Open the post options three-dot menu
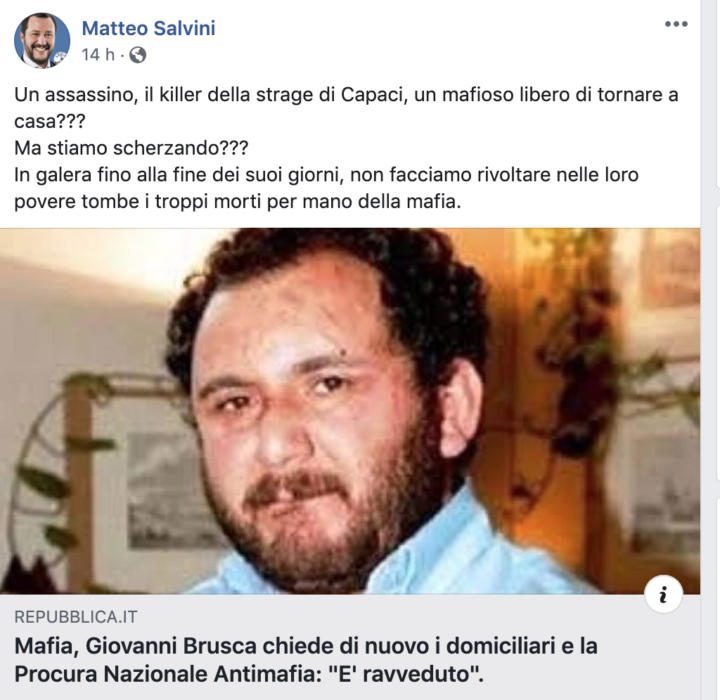This screenshot has height=700, width=720. 676,24
